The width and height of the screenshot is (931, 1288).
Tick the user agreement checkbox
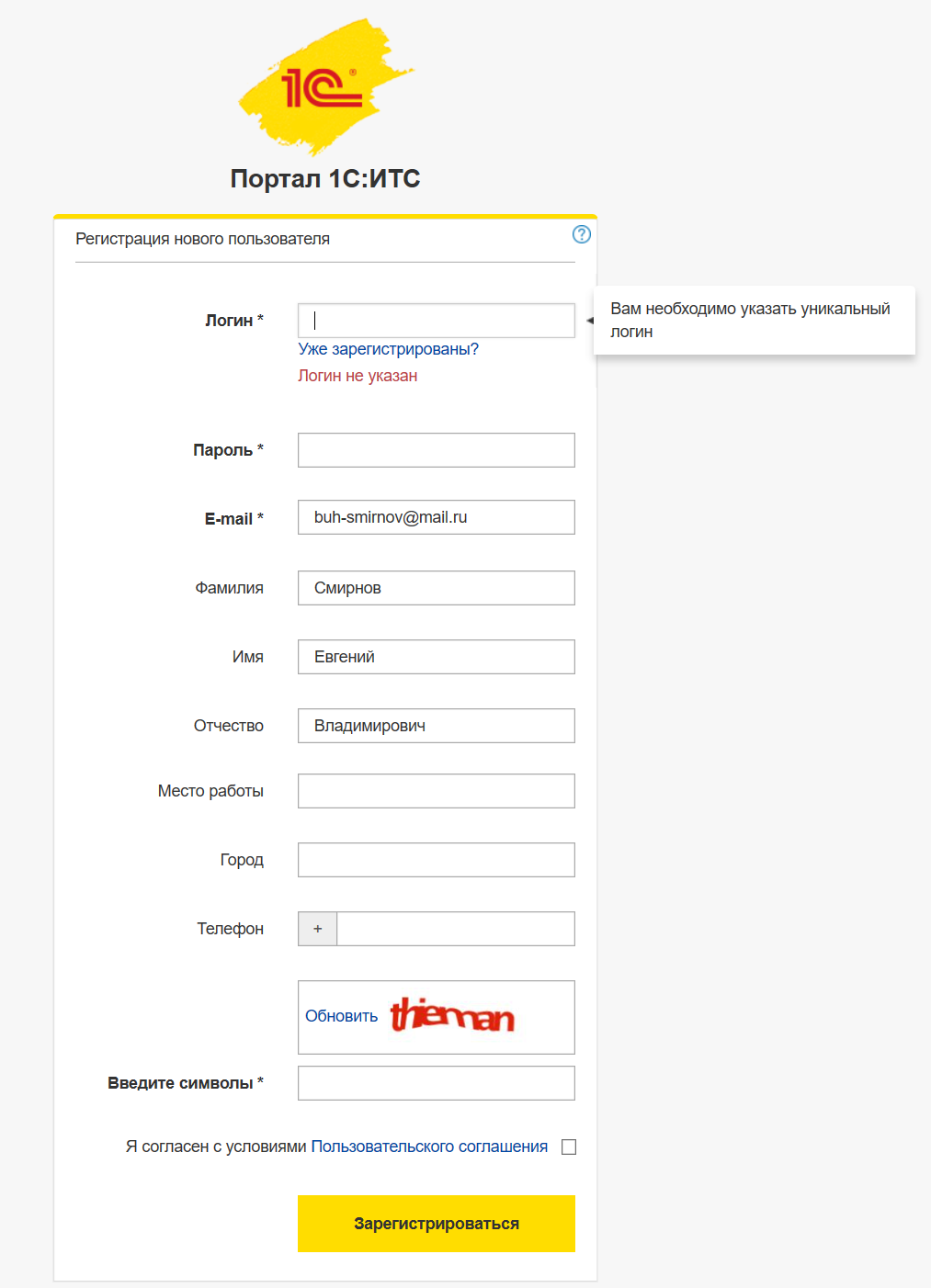[x=569, y=1147]
